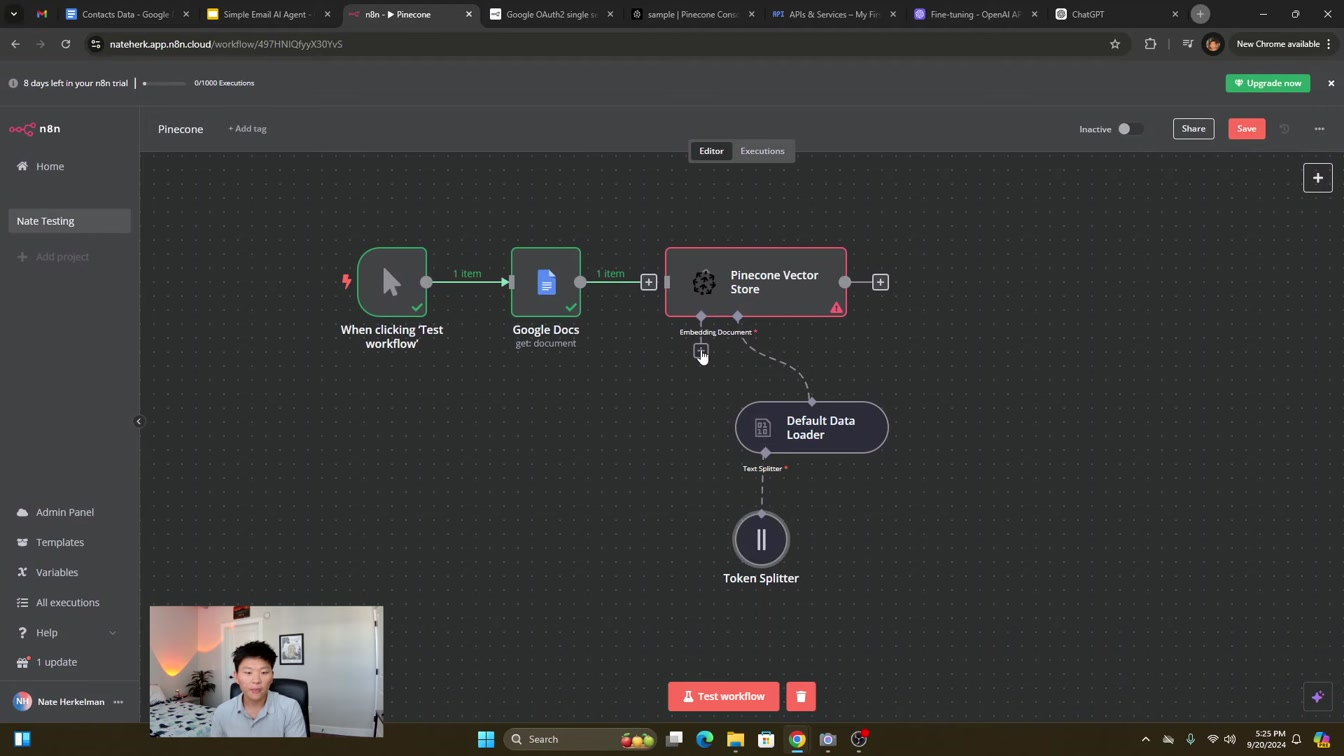Switch to the ChatGPT browser tab
1344x756 pixels.
pos(1117,14)
